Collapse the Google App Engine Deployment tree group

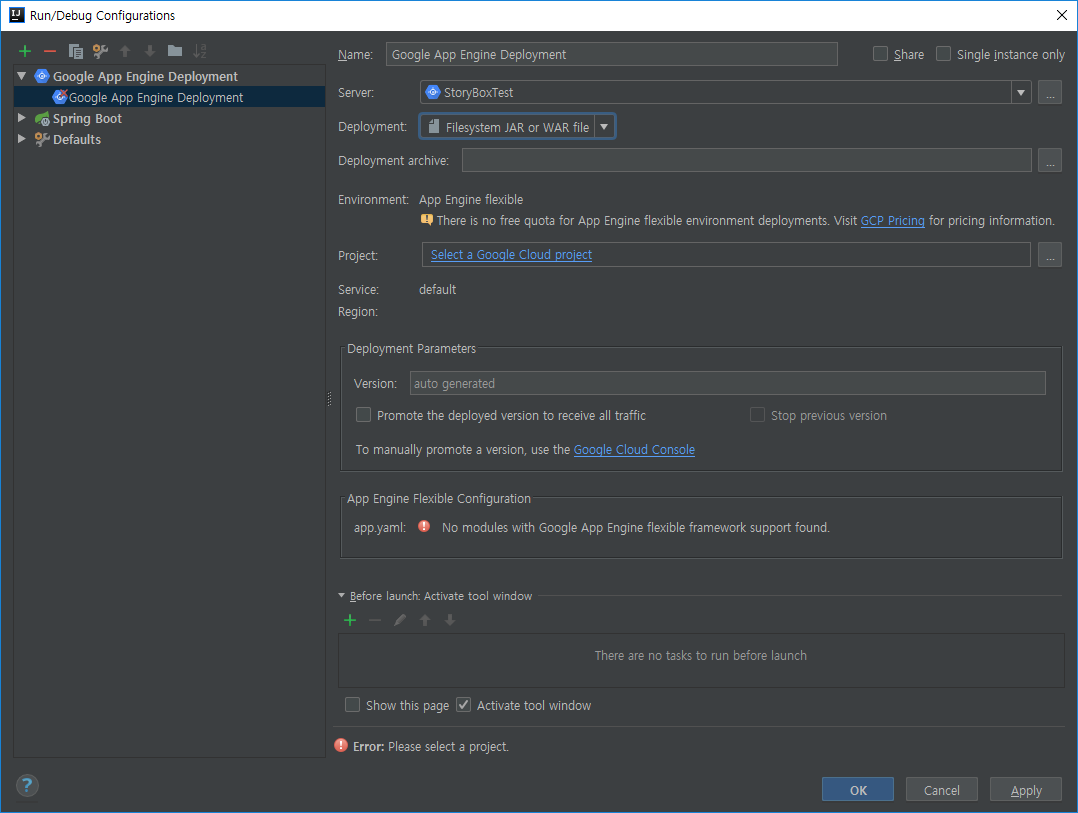(22, 76)
